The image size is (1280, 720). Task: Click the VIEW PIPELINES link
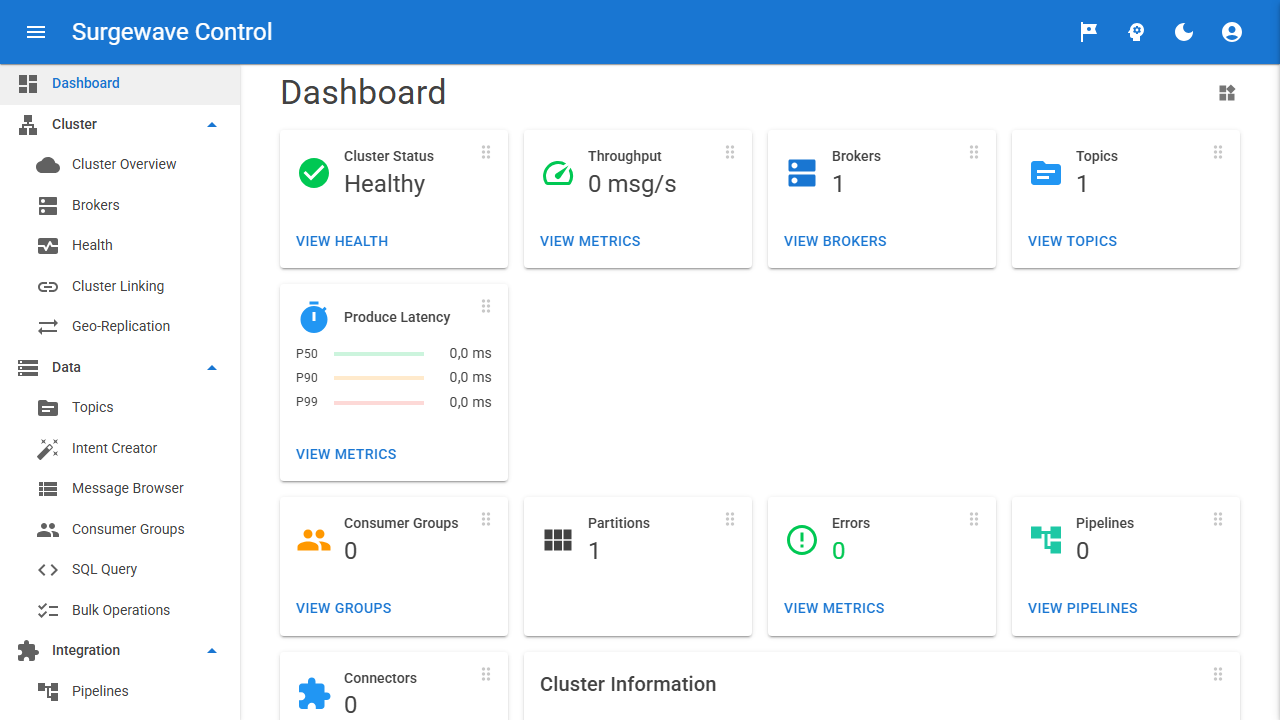[x=1082, y=608]
